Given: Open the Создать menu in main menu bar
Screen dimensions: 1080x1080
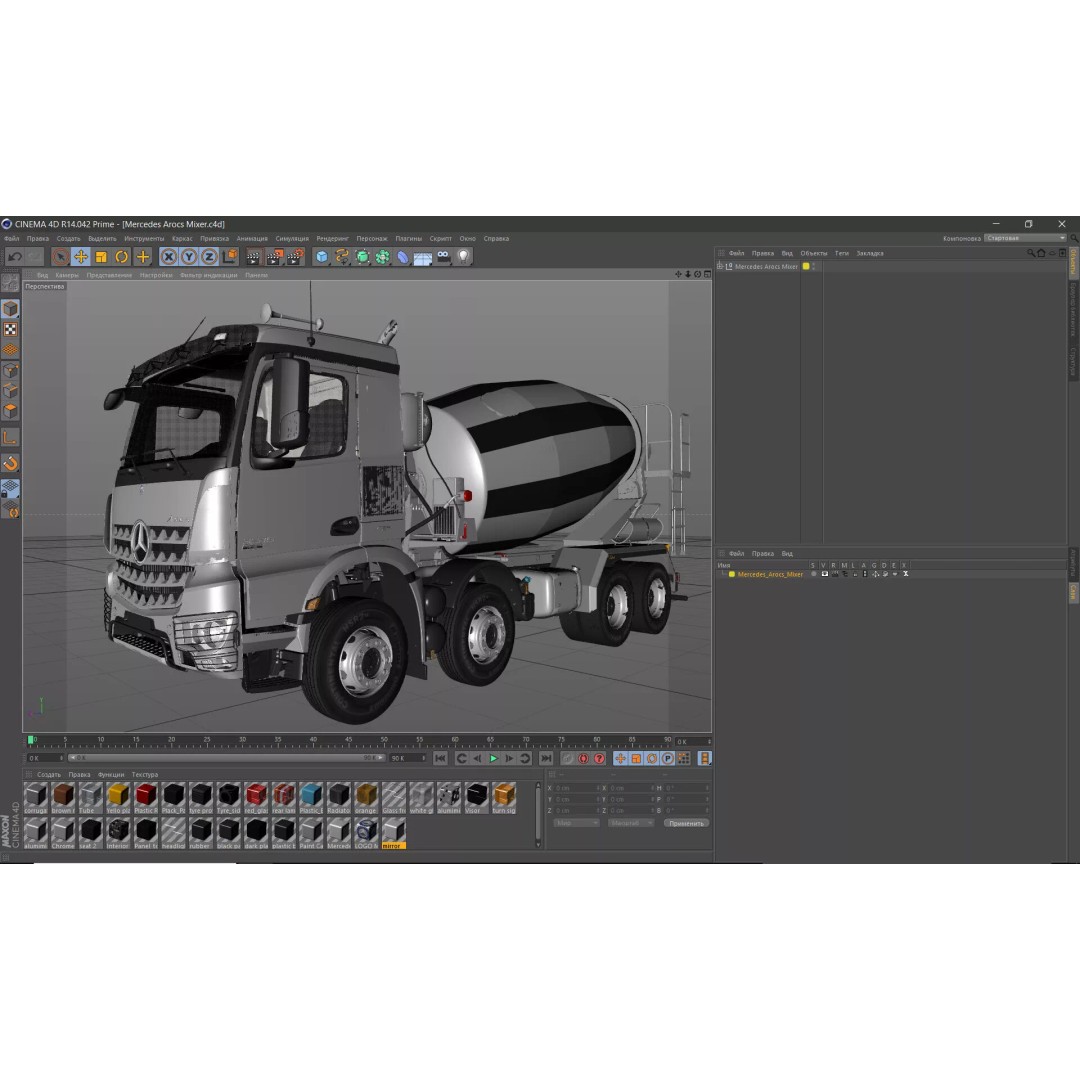Looking at the screenshot, I should (x=68, y=239).
